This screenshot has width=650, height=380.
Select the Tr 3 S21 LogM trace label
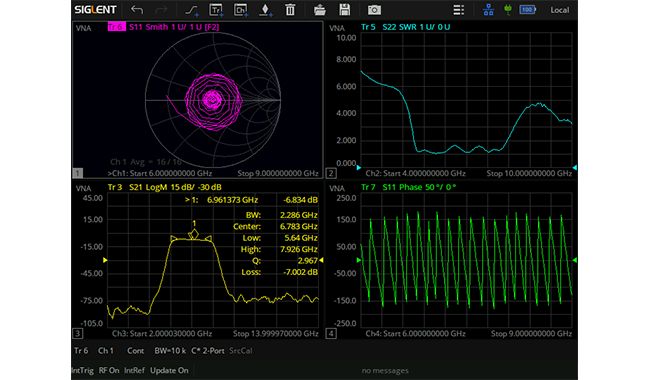[165, 187]
